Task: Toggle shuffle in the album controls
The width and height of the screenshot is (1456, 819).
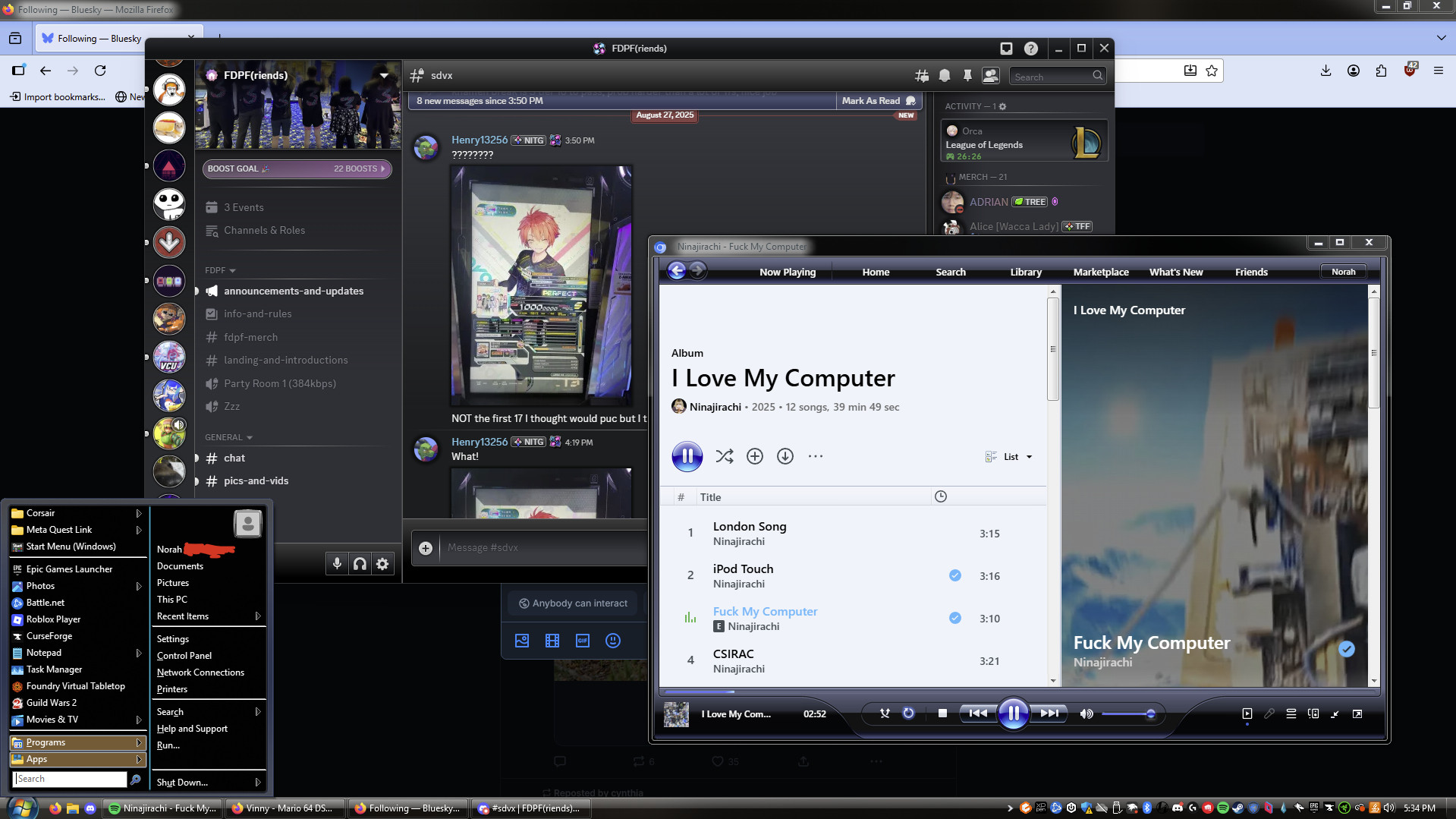Action: 724,456
